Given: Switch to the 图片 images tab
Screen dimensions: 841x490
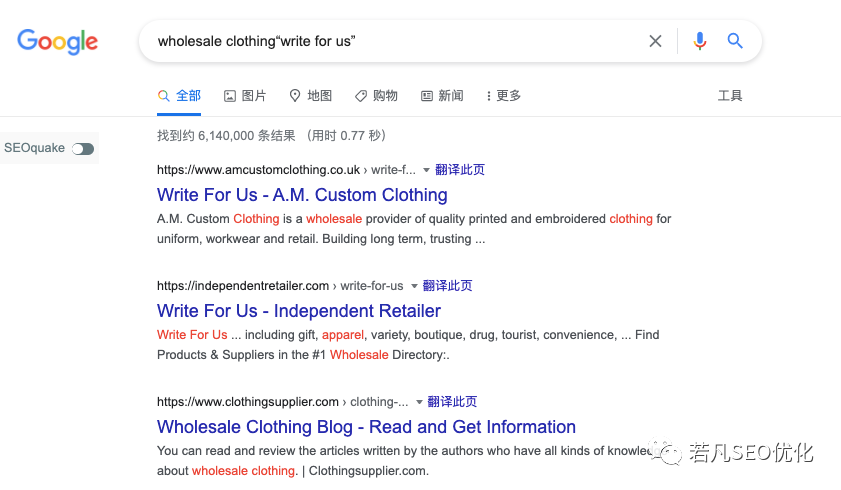Looking at the screenshot, I should click(x=245, y=96).
